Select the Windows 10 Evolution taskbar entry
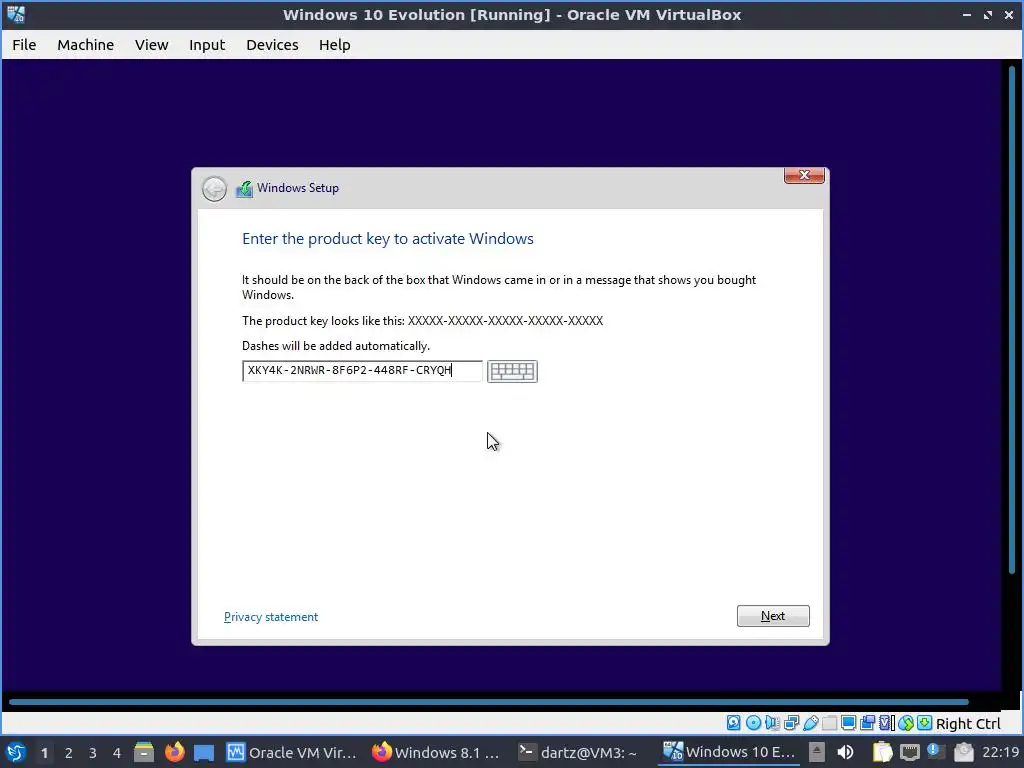 coord(728,752)
